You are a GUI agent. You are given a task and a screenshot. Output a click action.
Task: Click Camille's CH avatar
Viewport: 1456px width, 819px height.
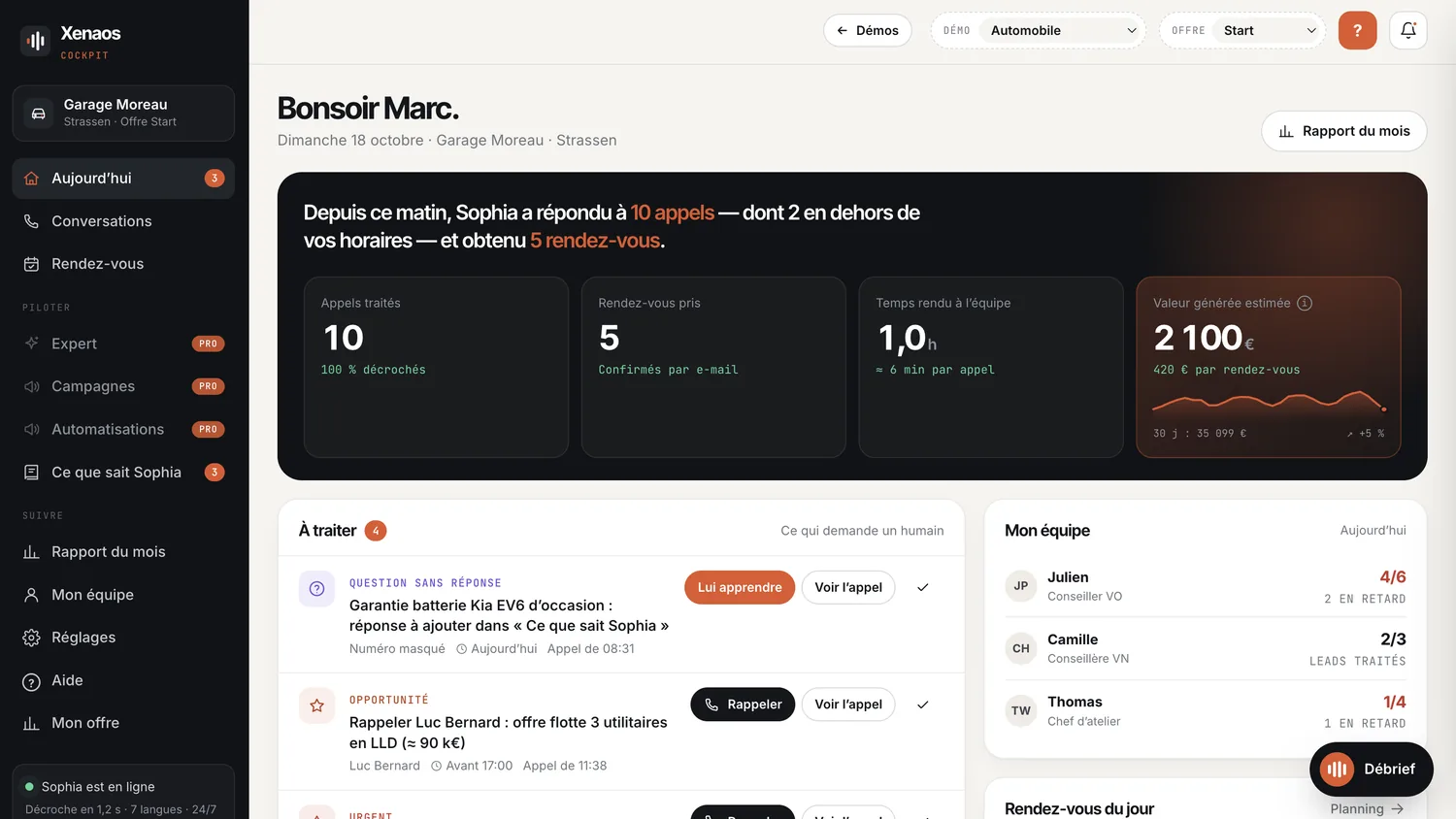click(1021, 648)
